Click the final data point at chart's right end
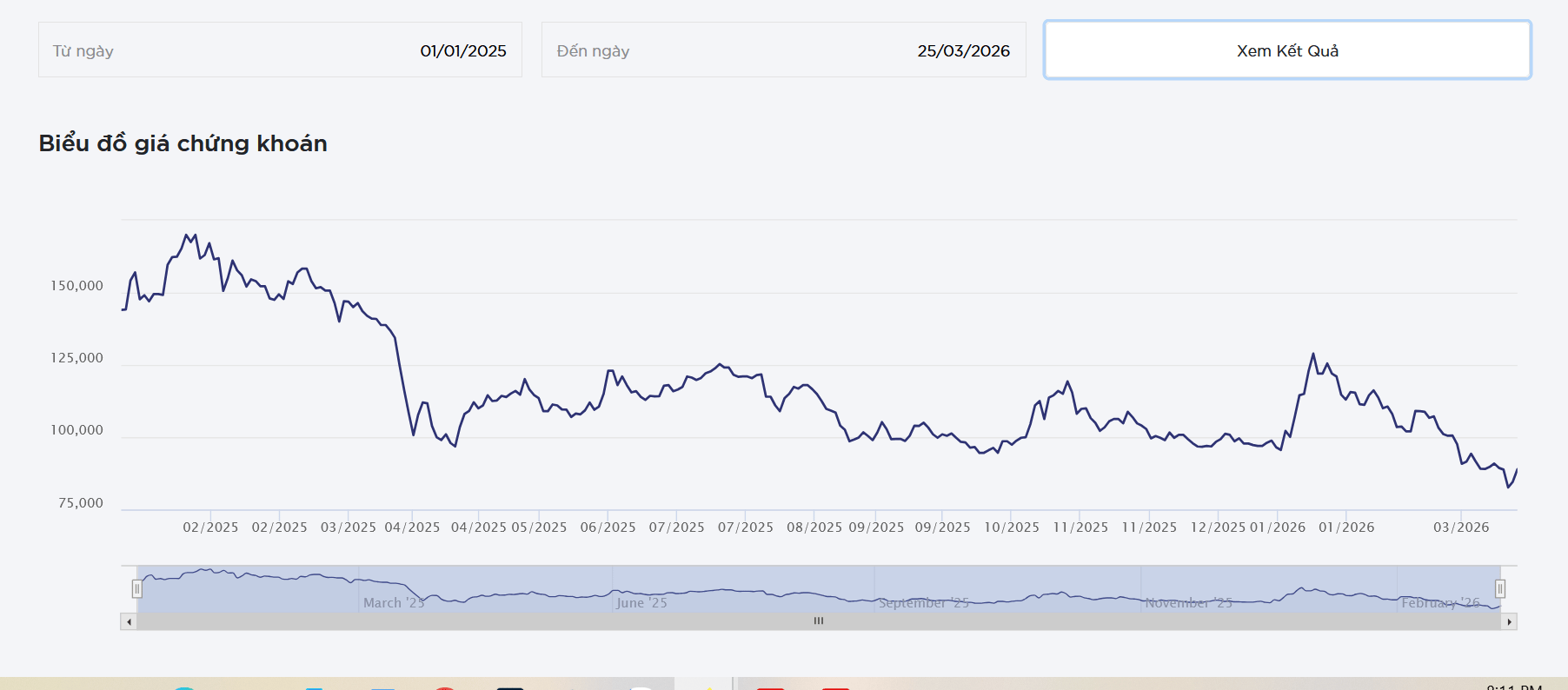This screenshot has width=1568, height=690. tap(1517, 470)
